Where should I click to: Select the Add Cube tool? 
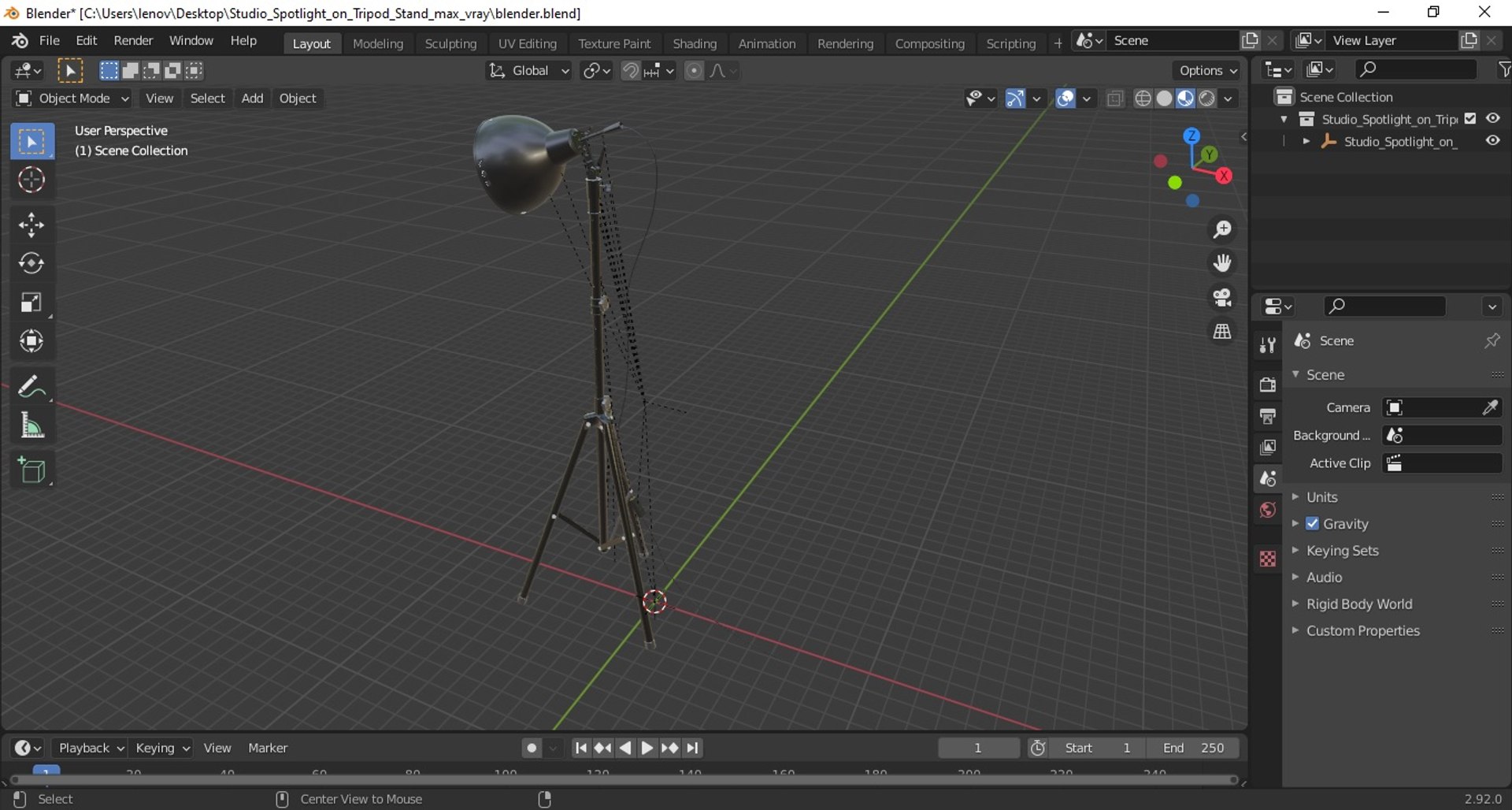click(31, 471)
